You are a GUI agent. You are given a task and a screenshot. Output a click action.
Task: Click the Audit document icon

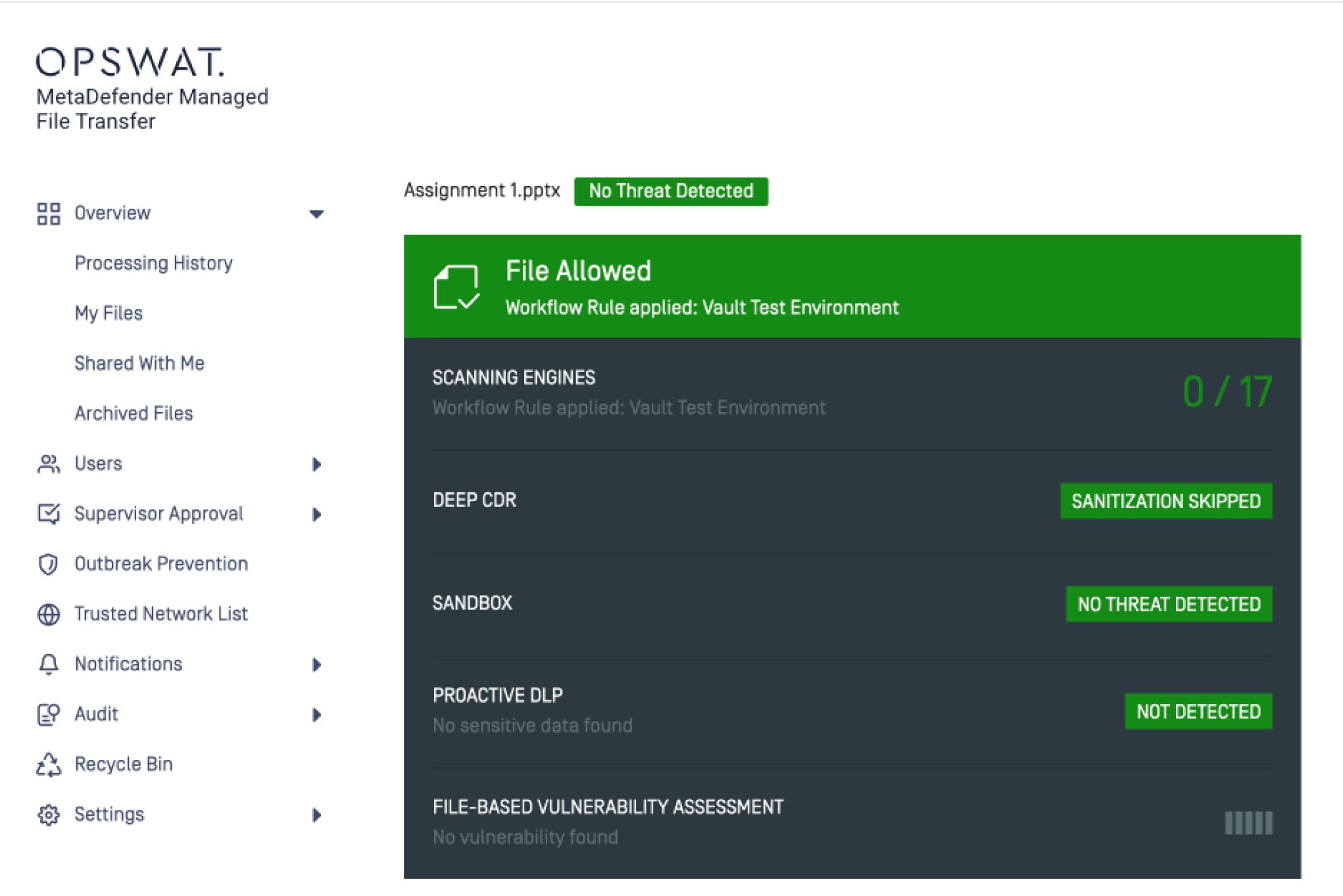49,715
